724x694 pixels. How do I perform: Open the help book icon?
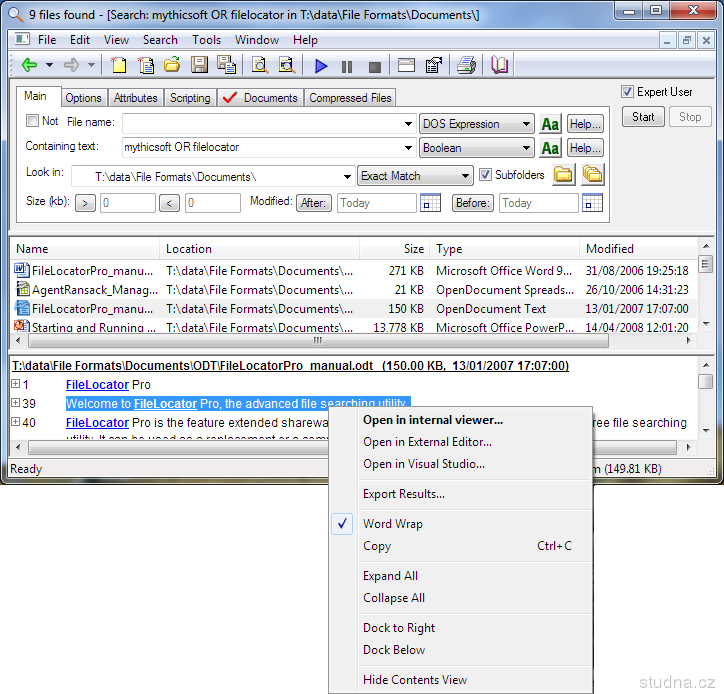pyautogui.click(x=500, y=65)
